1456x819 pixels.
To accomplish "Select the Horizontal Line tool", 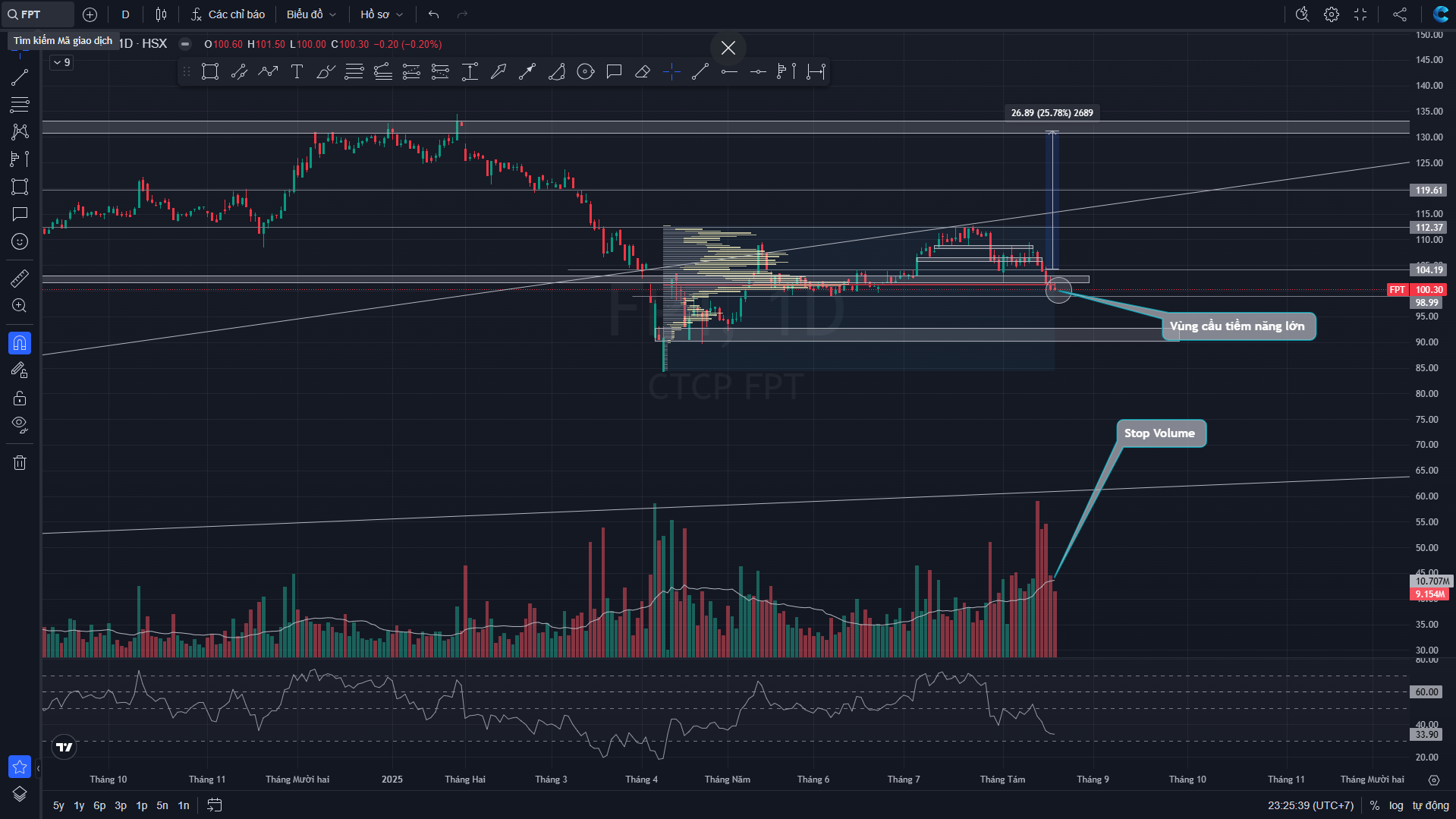I will (758, 72).
